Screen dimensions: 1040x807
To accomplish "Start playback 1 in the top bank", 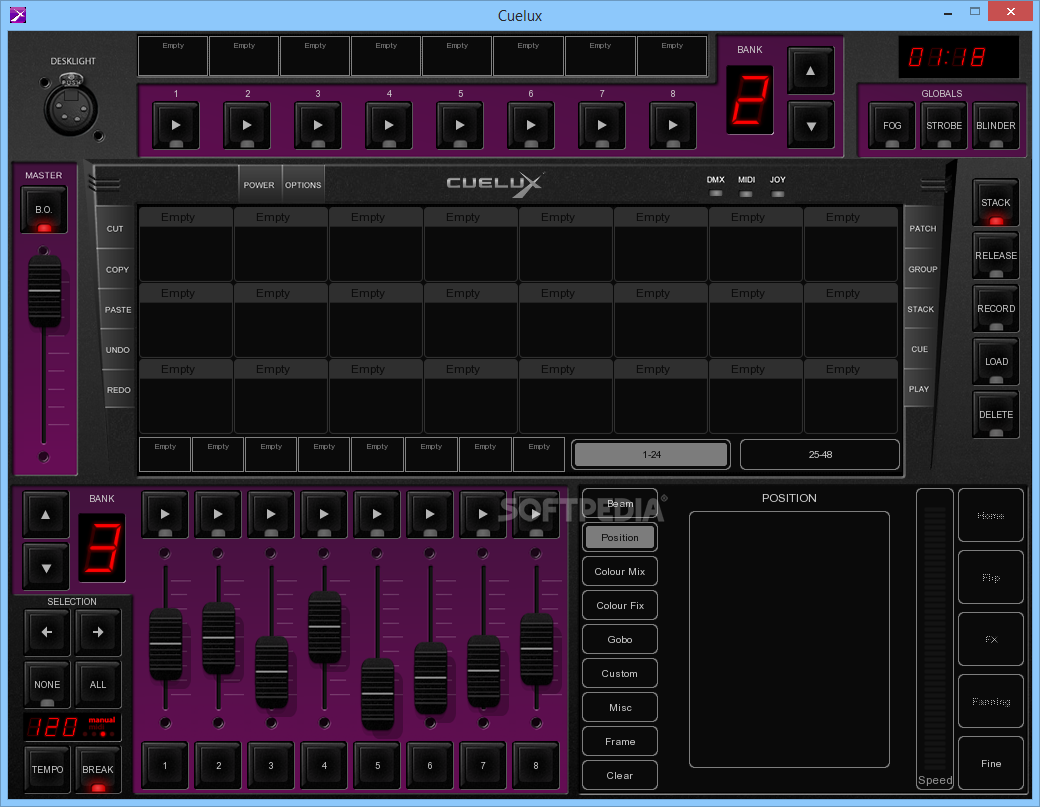I will coord(176,125).
